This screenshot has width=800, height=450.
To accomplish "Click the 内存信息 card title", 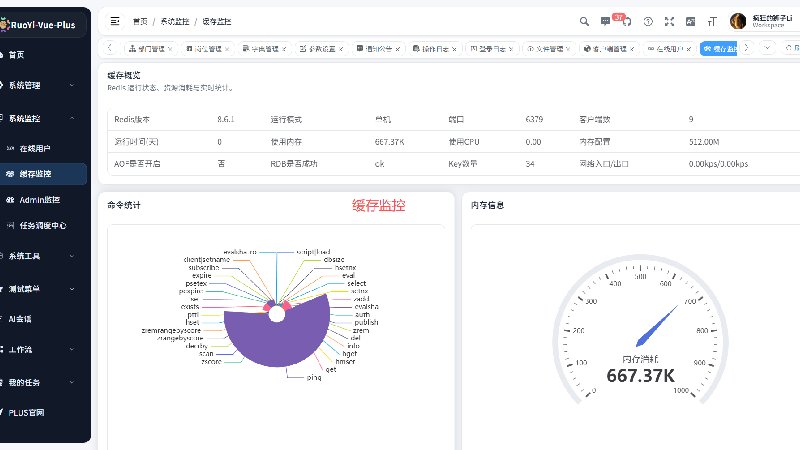I will tap(487, 205).
